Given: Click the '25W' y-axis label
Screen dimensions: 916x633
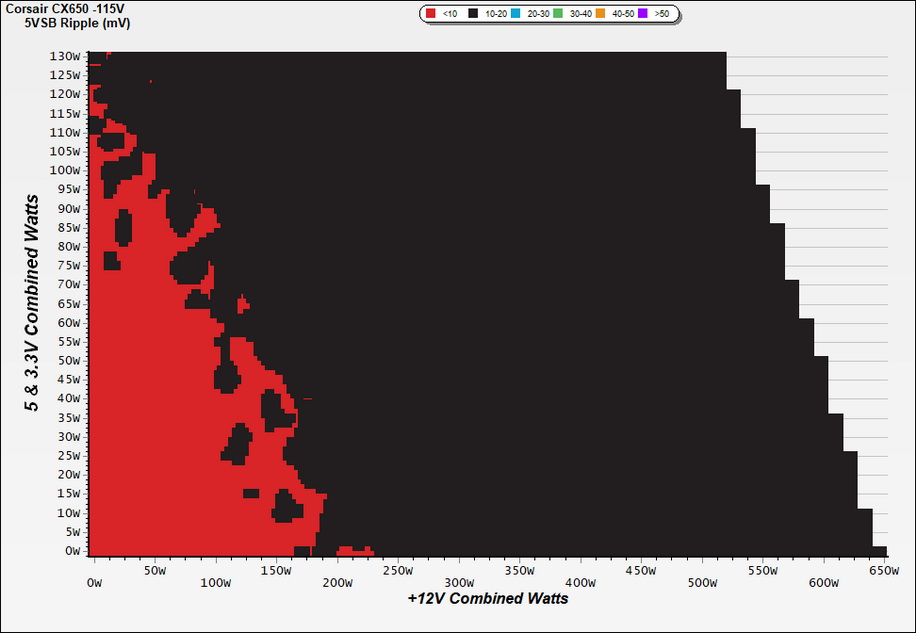Looking at the screenshot, I should (68, 455).
